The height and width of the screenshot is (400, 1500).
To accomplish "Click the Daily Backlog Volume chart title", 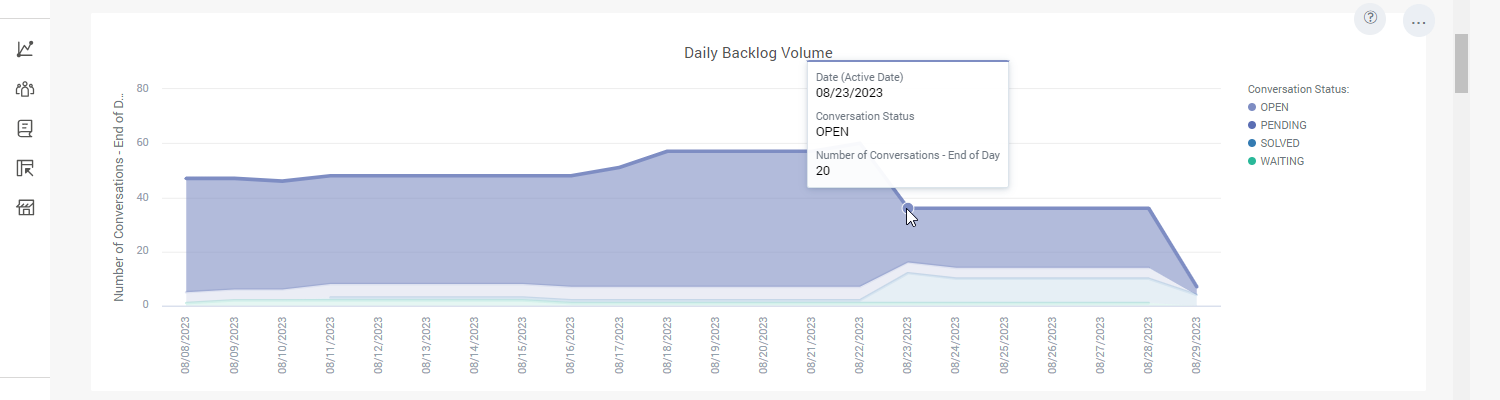I will point(758,53).
